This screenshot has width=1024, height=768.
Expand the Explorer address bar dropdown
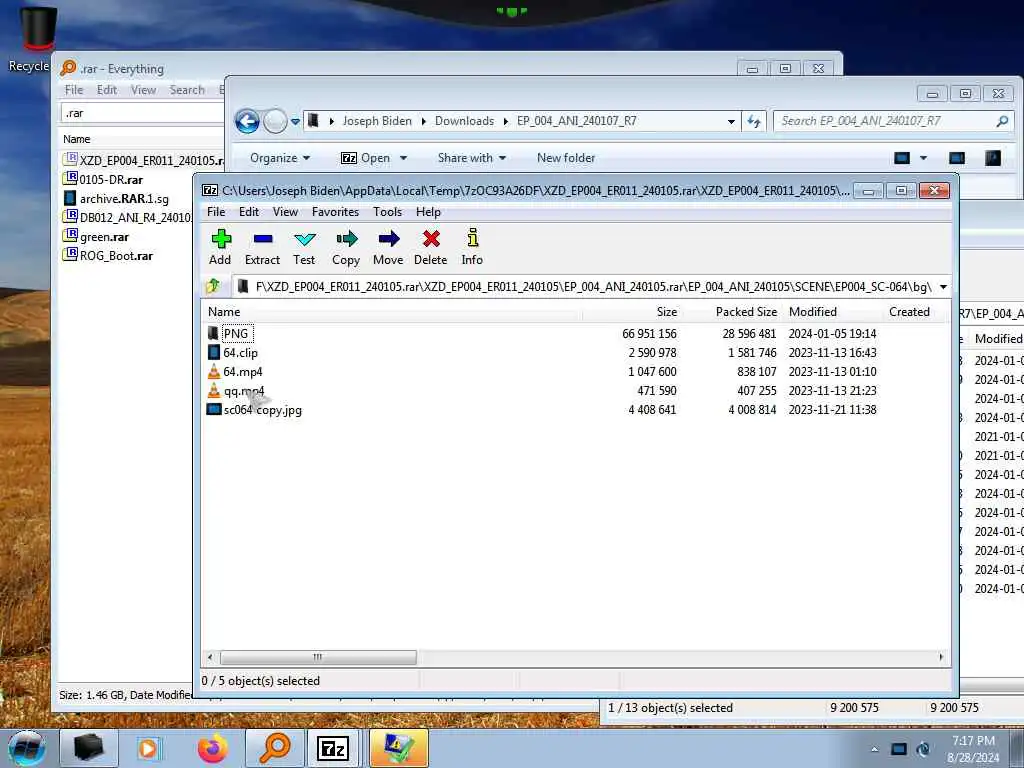(x=731, y=121)
